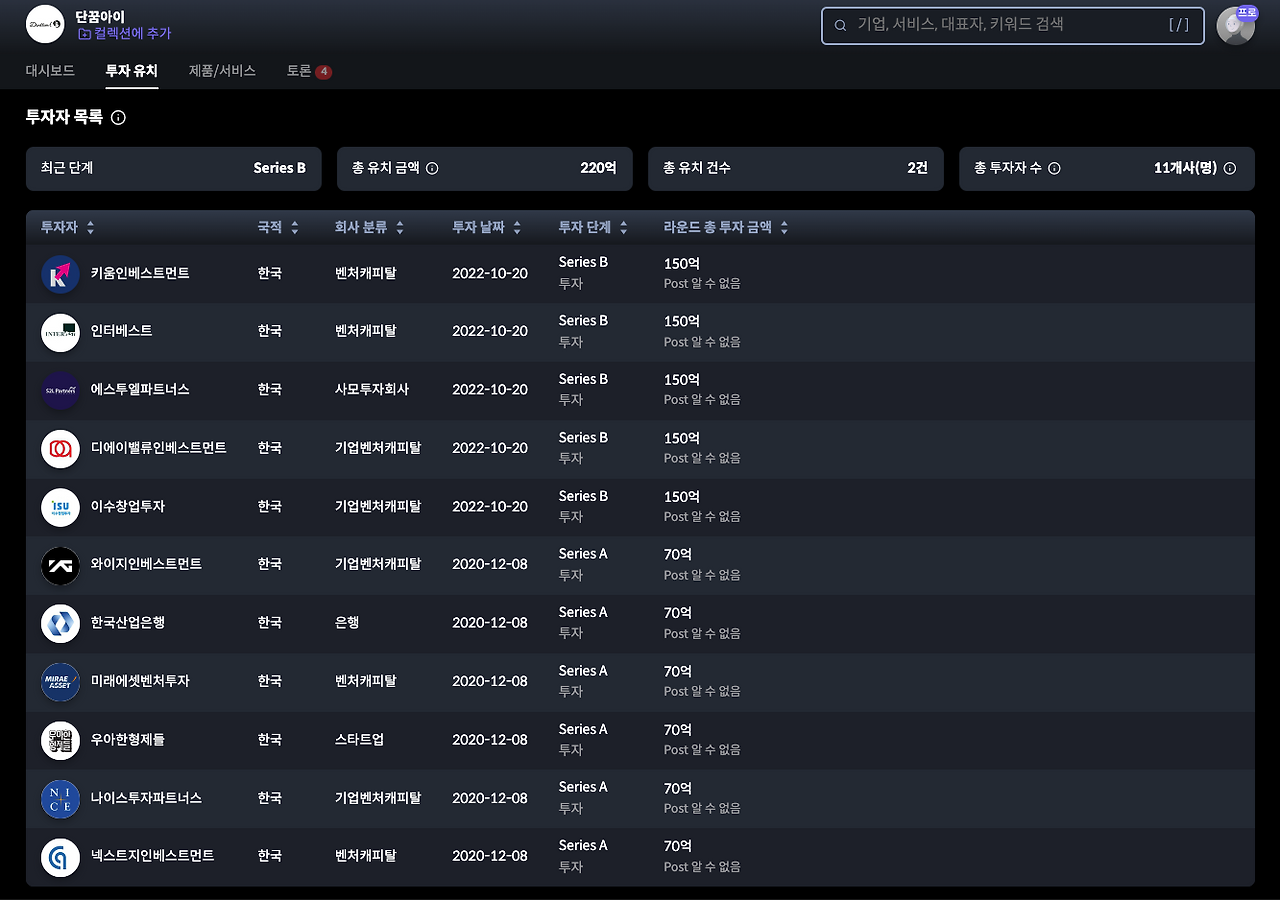Open 와이지인베스트먼트 investor logo
The width and height of the screenshot is (1280, 900).
coord(60,565)
